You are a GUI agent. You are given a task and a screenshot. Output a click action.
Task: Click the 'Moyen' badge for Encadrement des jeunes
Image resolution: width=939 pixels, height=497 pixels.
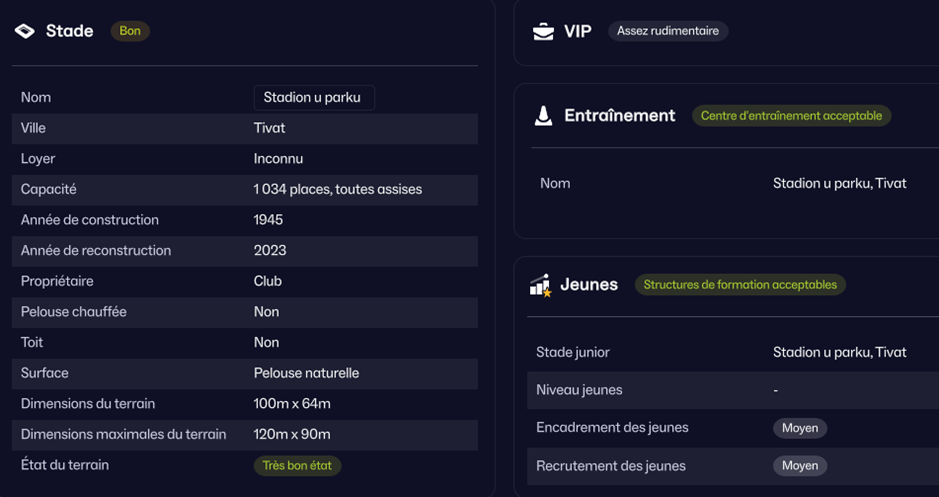800,428
